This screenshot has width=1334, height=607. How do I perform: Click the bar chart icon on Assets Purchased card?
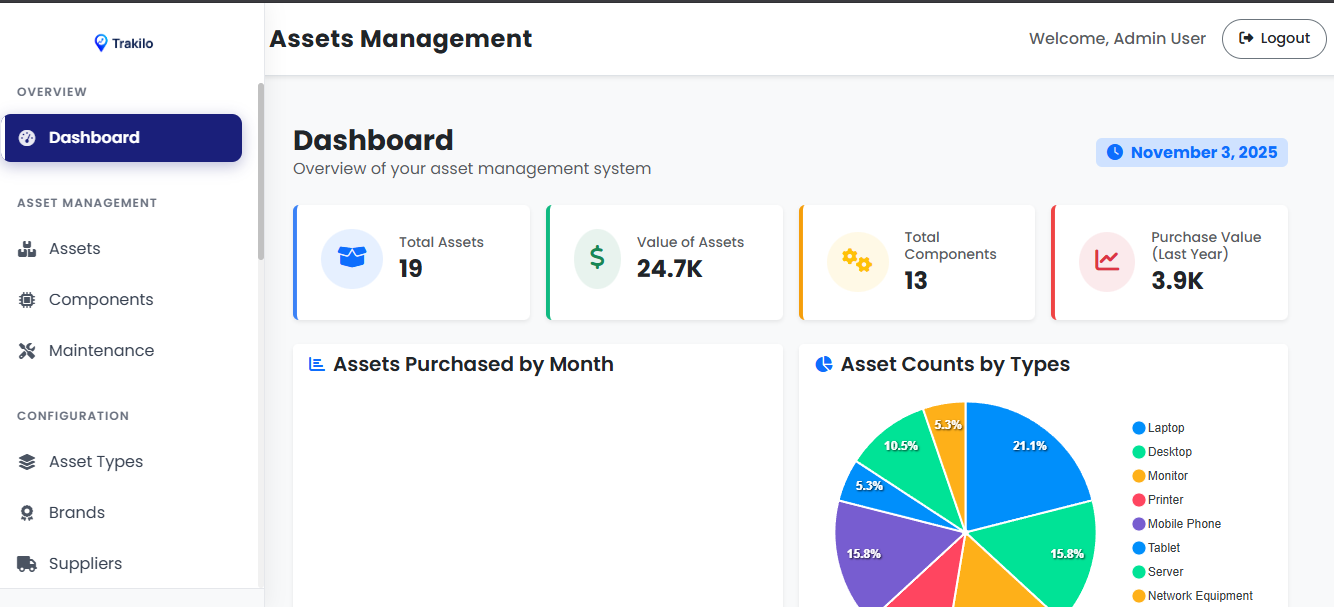click(x=314, y=364)
